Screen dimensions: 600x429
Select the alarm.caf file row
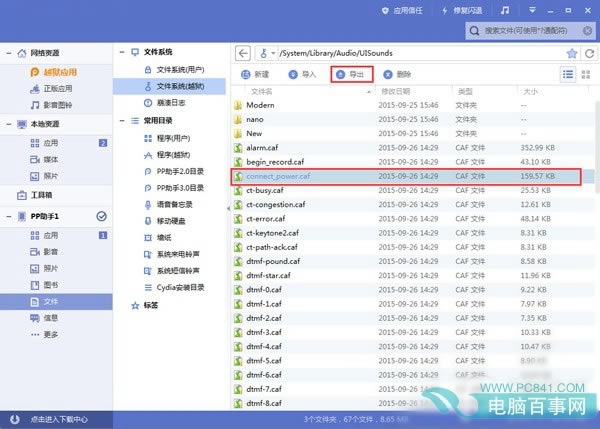pos(412,148)
